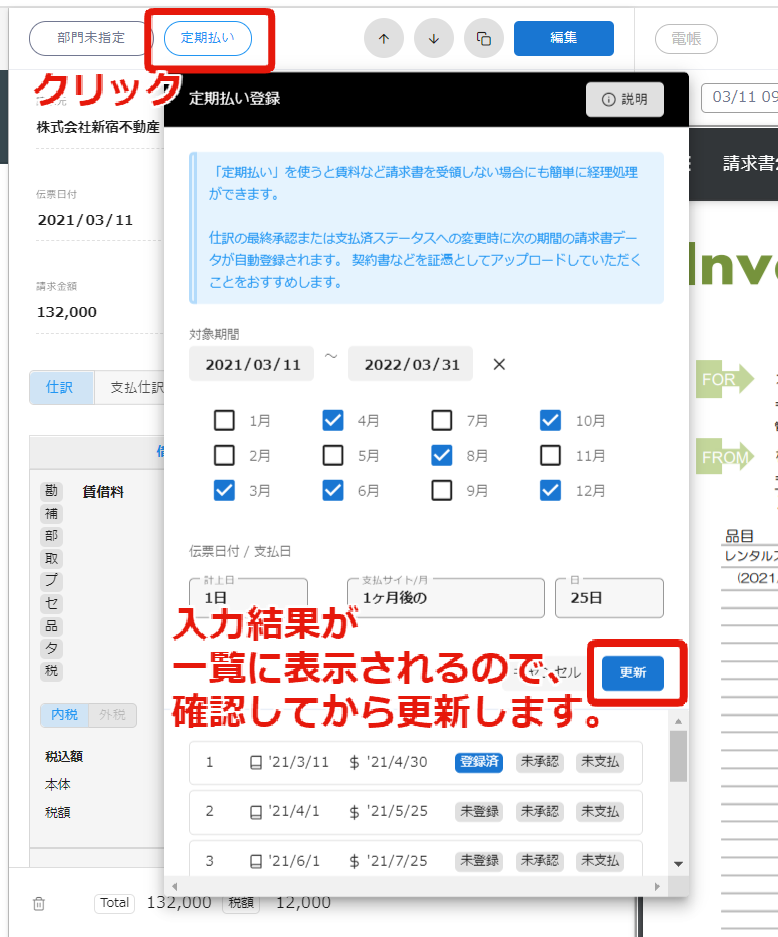Uncheck the 3月 checkbox
The height and width of the screenshot is (937, 778).
coord(224,491)
